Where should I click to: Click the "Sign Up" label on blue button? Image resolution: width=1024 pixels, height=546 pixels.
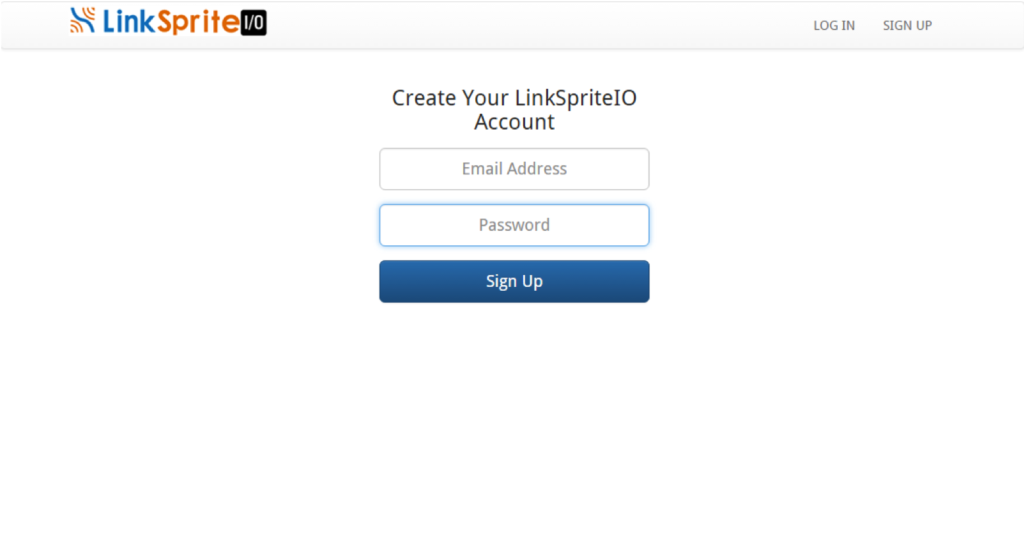(x=514, y=281)
